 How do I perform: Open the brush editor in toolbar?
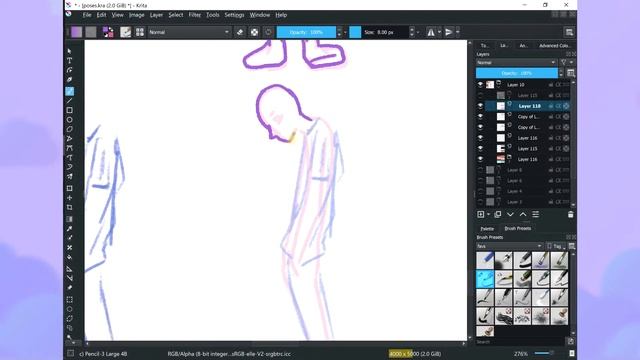coord(125,32)
